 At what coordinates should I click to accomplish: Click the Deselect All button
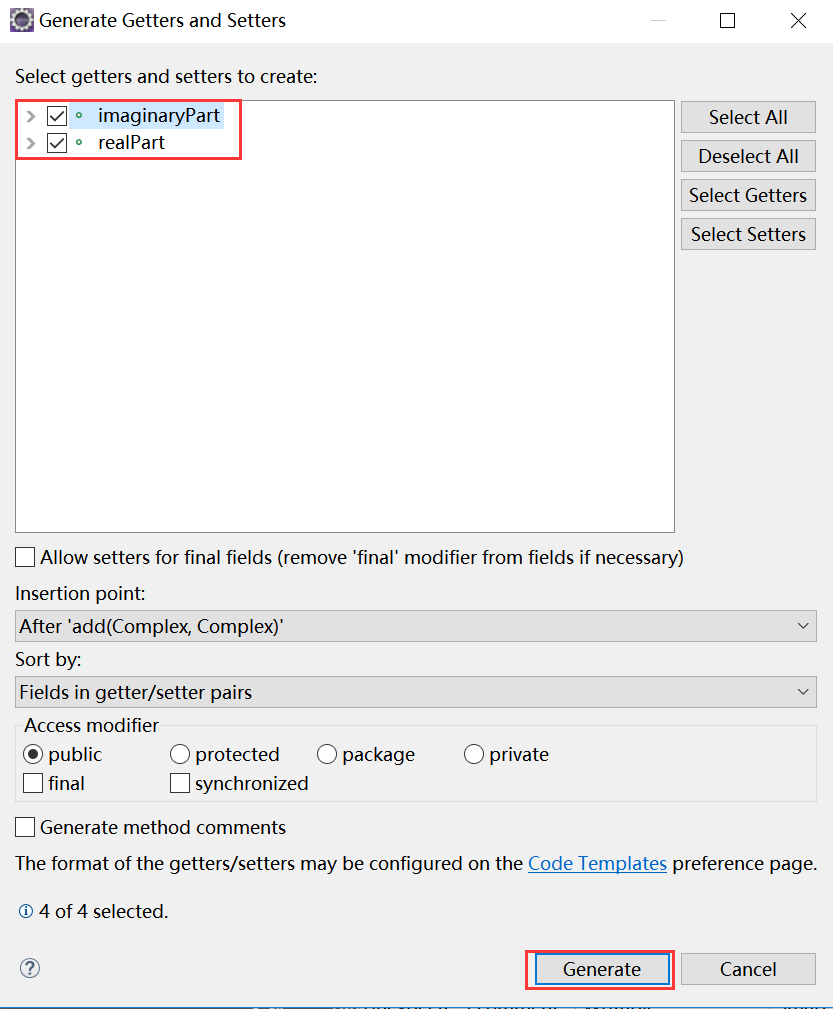(x=748, y=156)
